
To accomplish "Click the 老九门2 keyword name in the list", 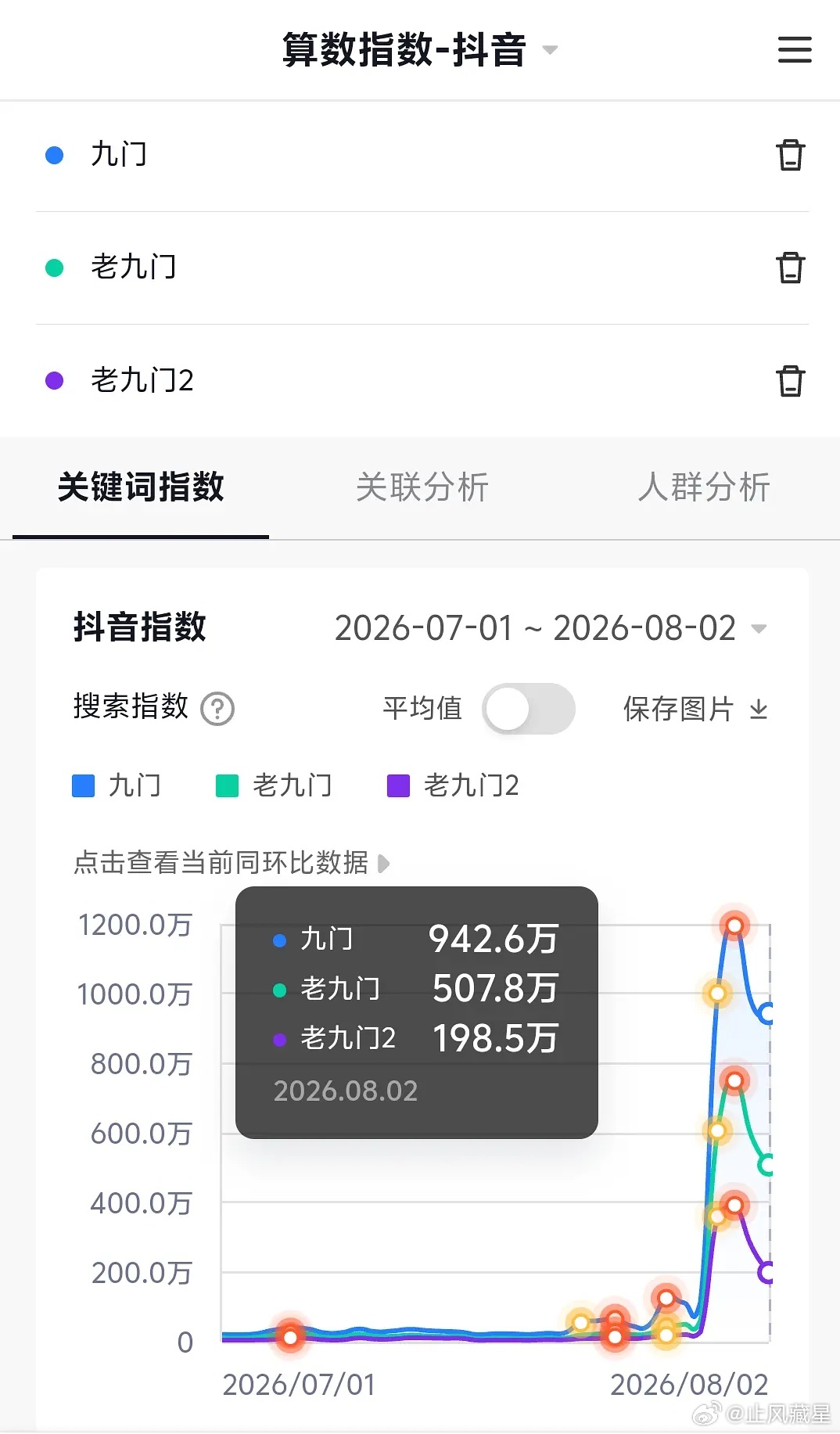I will [x=142, y=381].
